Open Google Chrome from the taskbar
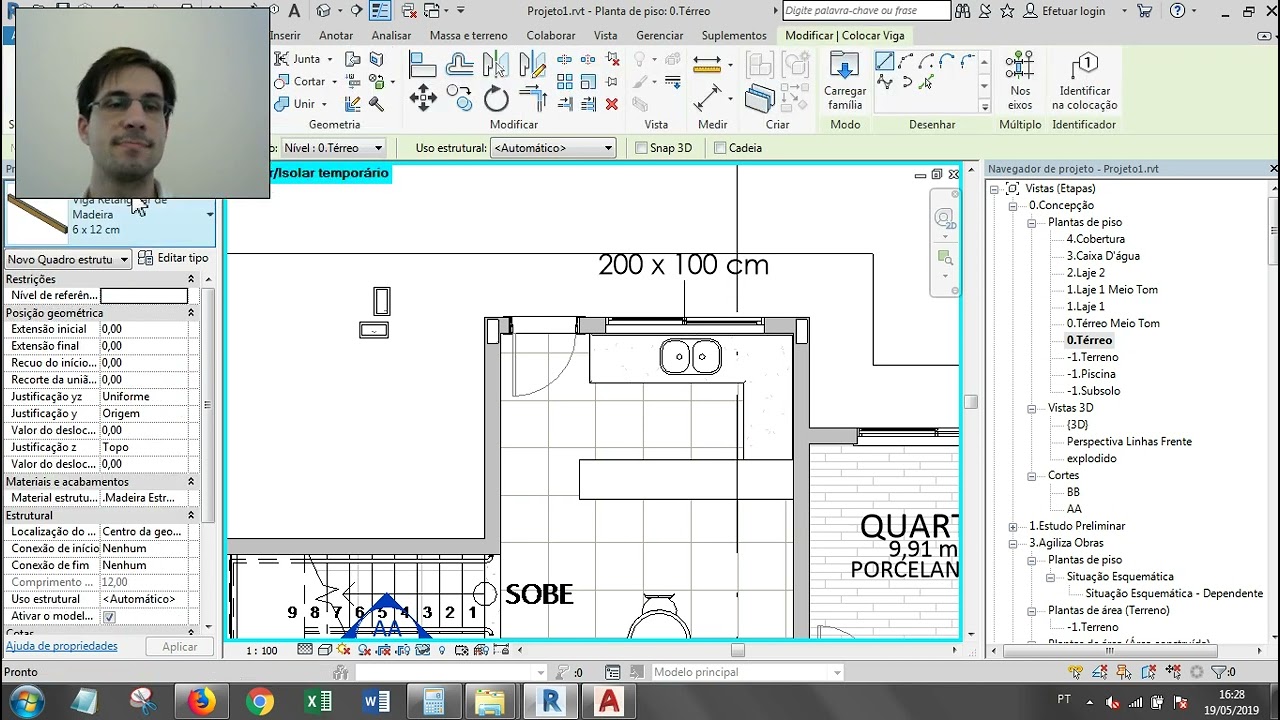 click(260, 702)
